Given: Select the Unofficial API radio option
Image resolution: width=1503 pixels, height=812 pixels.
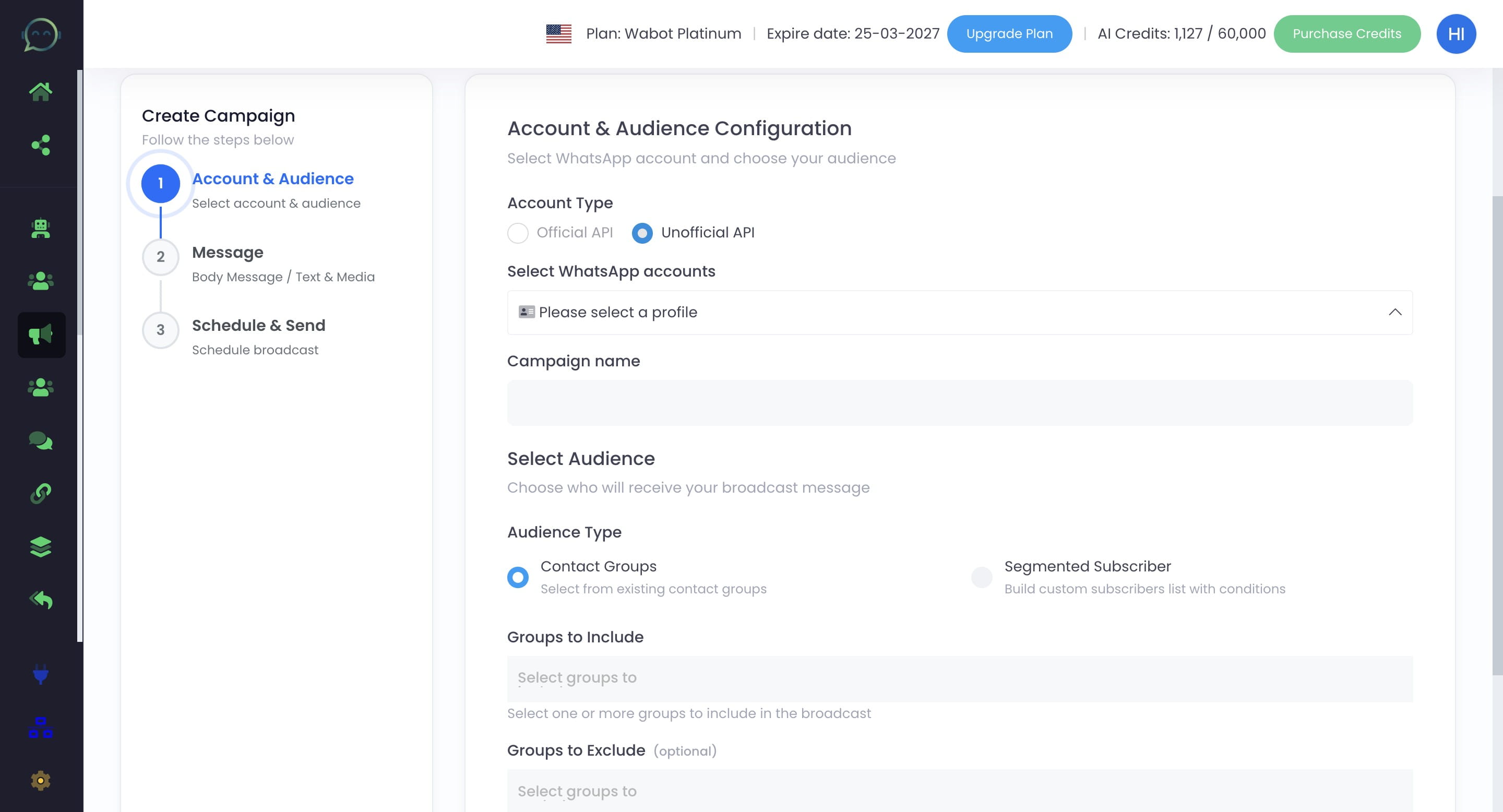Looking at the screenshot, I should (x=642, y=233).
